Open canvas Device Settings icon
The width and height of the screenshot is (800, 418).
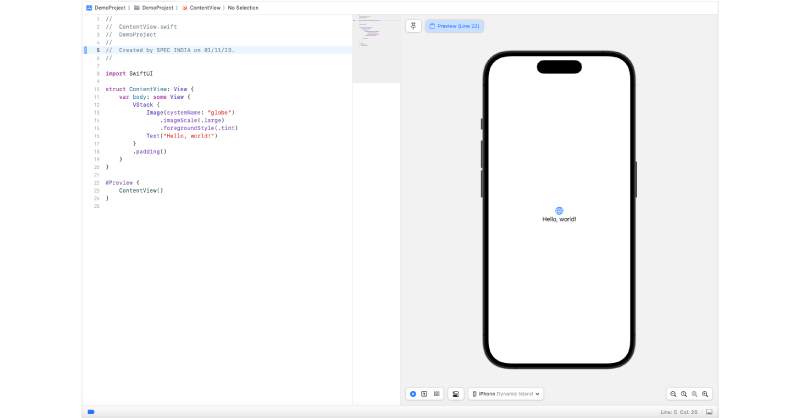pyautogui.click(x=456, y=394)
